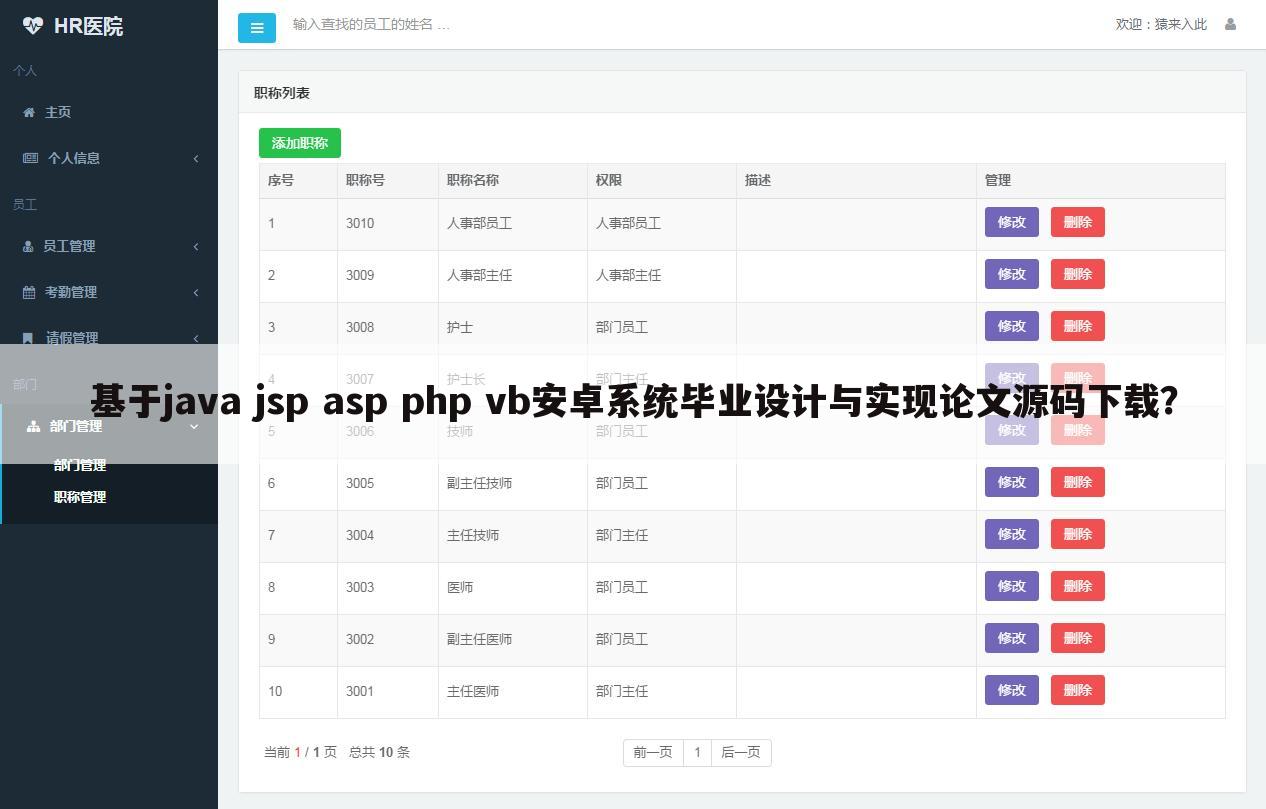Click 修改 for 医师 row 3003
The width and height of the screenshot is (1266, 809).
tap(1012, 586)
